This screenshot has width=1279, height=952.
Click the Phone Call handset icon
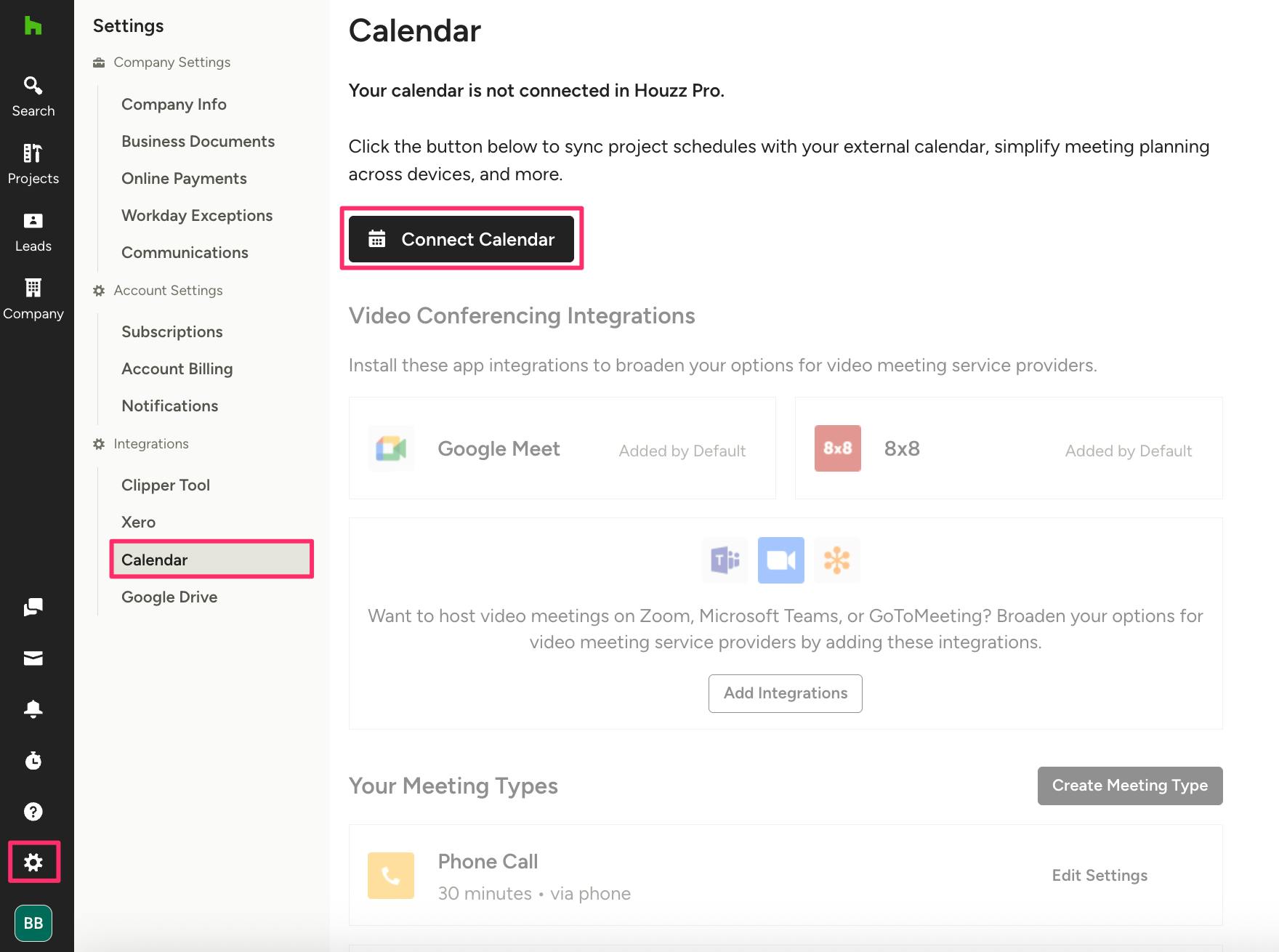(391, 876)
